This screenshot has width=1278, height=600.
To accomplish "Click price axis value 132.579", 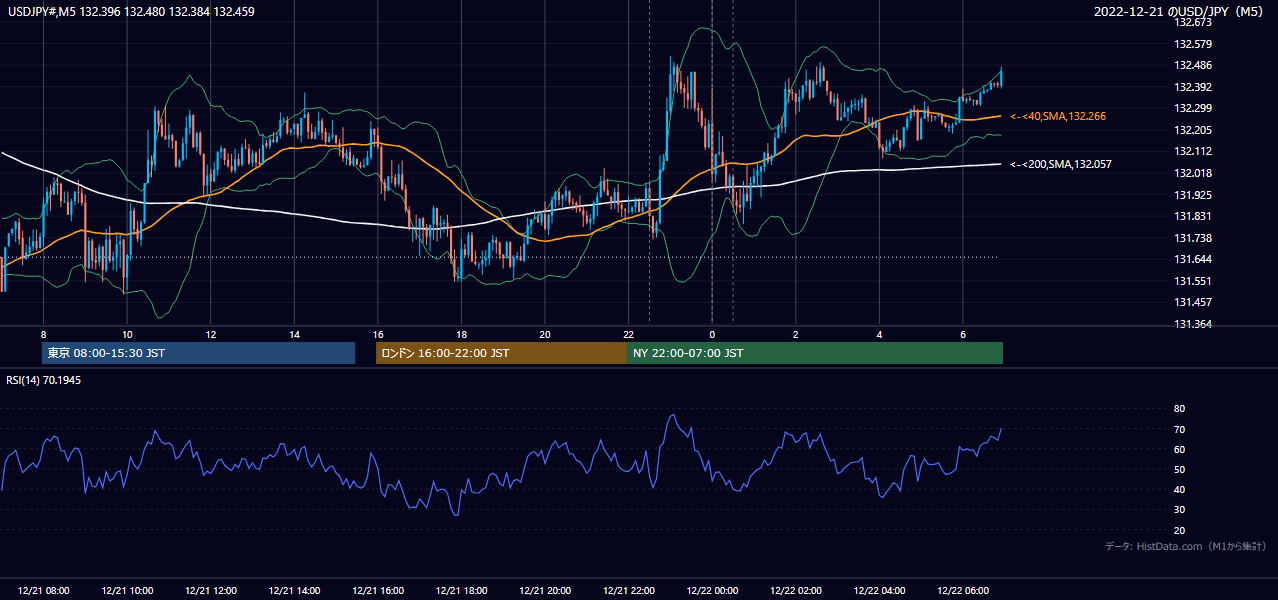I will click(1192, 44).
